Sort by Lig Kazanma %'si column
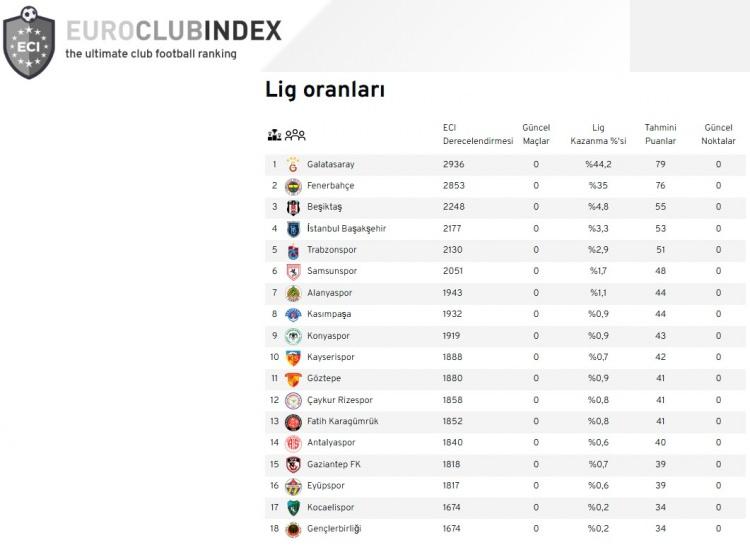This screenshot has height=547, width=750. [x=598, y=134]
